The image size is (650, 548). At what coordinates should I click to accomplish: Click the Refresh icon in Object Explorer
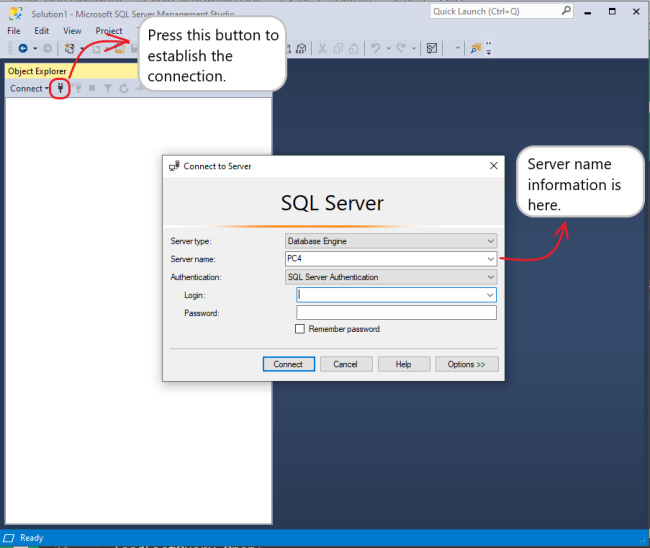click(x=124, y=88)
